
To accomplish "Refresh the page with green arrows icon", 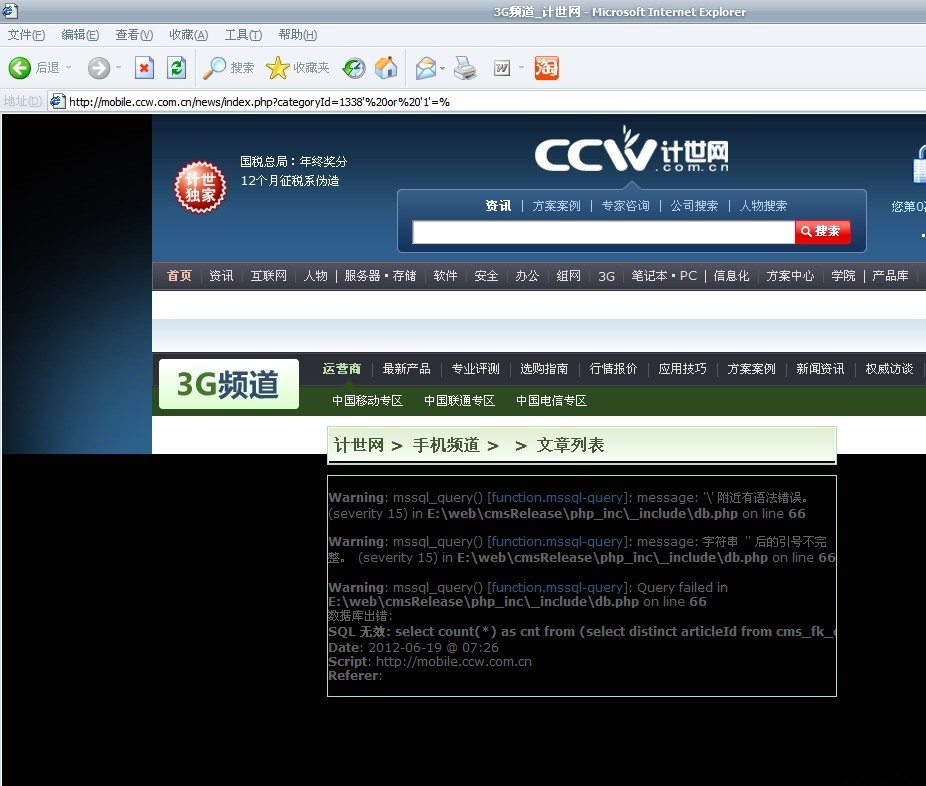I will (x=176, y=68).
